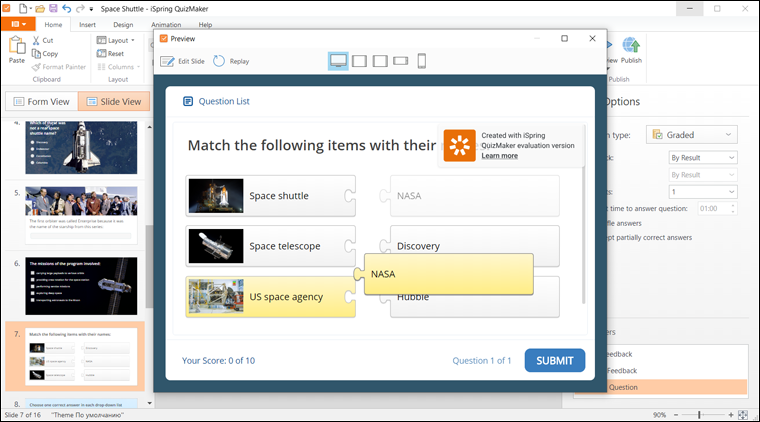Switch to Slide View
Screen dimensions: 760x422
point(114,101)
